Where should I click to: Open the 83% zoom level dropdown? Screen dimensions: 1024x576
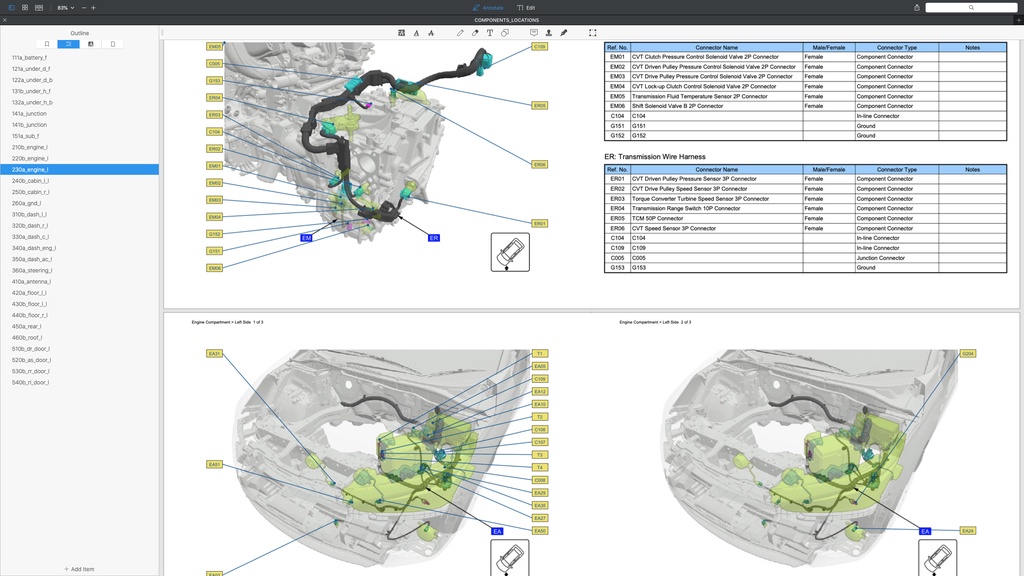pos(65,7)
